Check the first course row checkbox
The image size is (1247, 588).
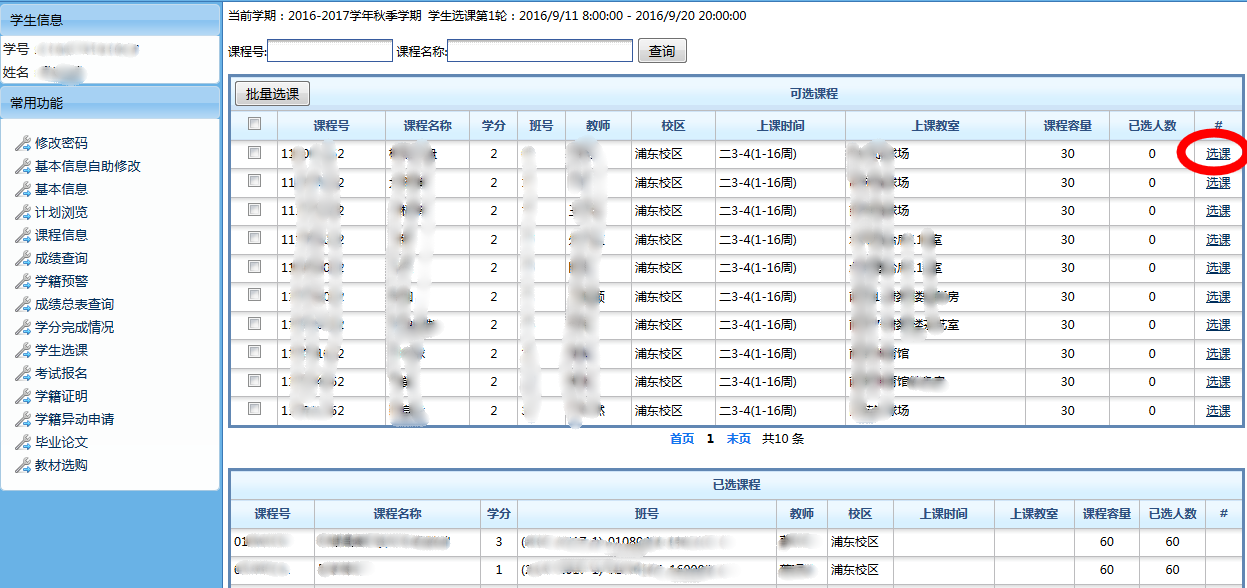pyautogui.click(x=254, y=153)
